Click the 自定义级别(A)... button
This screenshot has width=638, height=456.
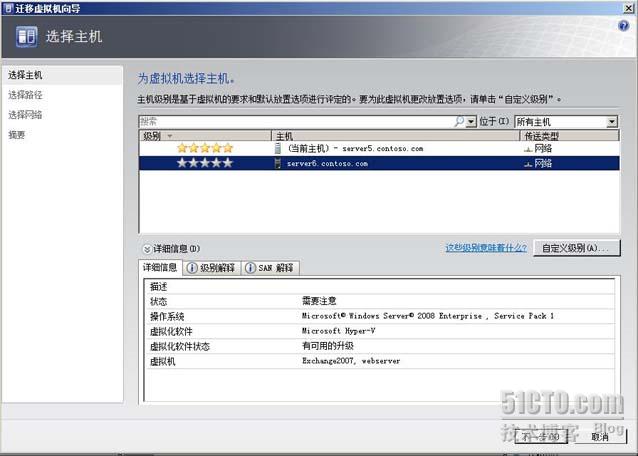(x=577, y=248)
